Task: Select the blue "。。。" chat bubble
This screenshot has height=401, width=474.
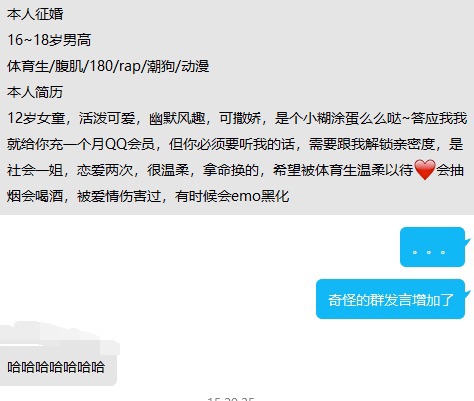Action: pos(432,247)
